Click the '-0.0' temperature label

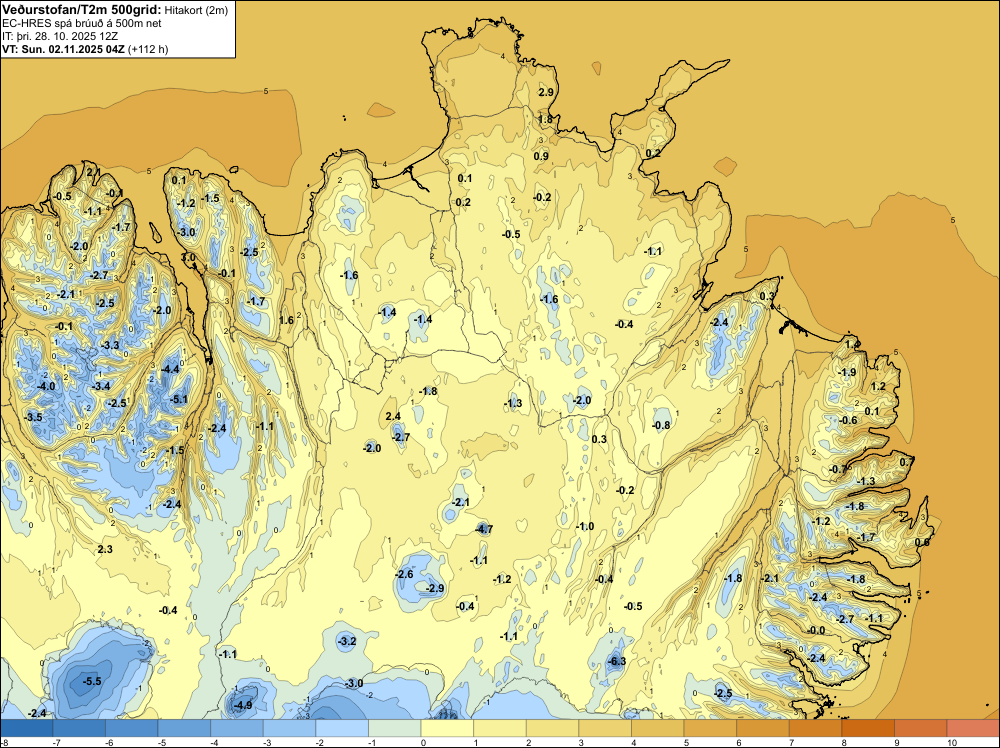pyautogui.click(x=816, y=630)
